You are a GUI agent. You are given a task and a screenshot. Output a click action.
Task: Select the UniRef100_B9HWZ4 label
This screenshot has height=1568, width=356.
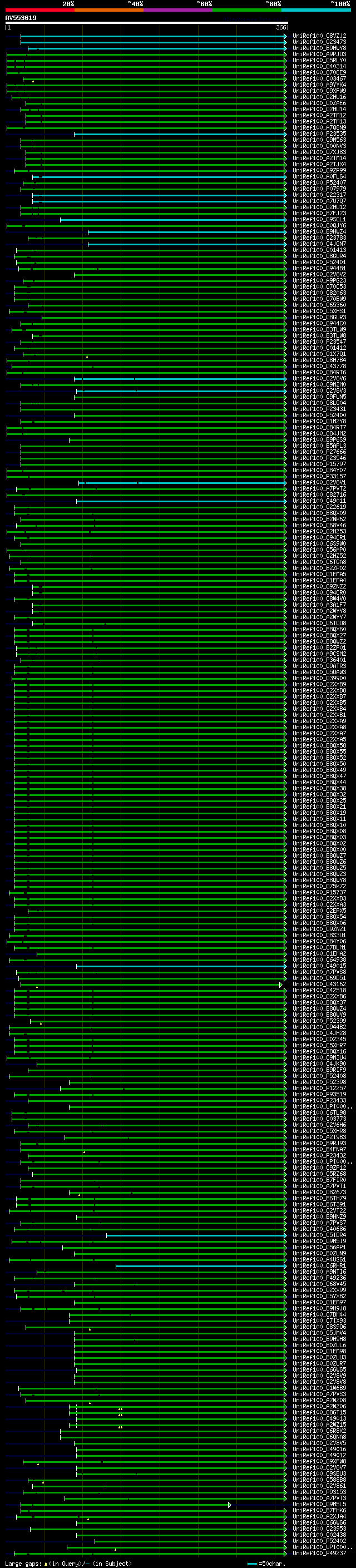click(319, 232)
